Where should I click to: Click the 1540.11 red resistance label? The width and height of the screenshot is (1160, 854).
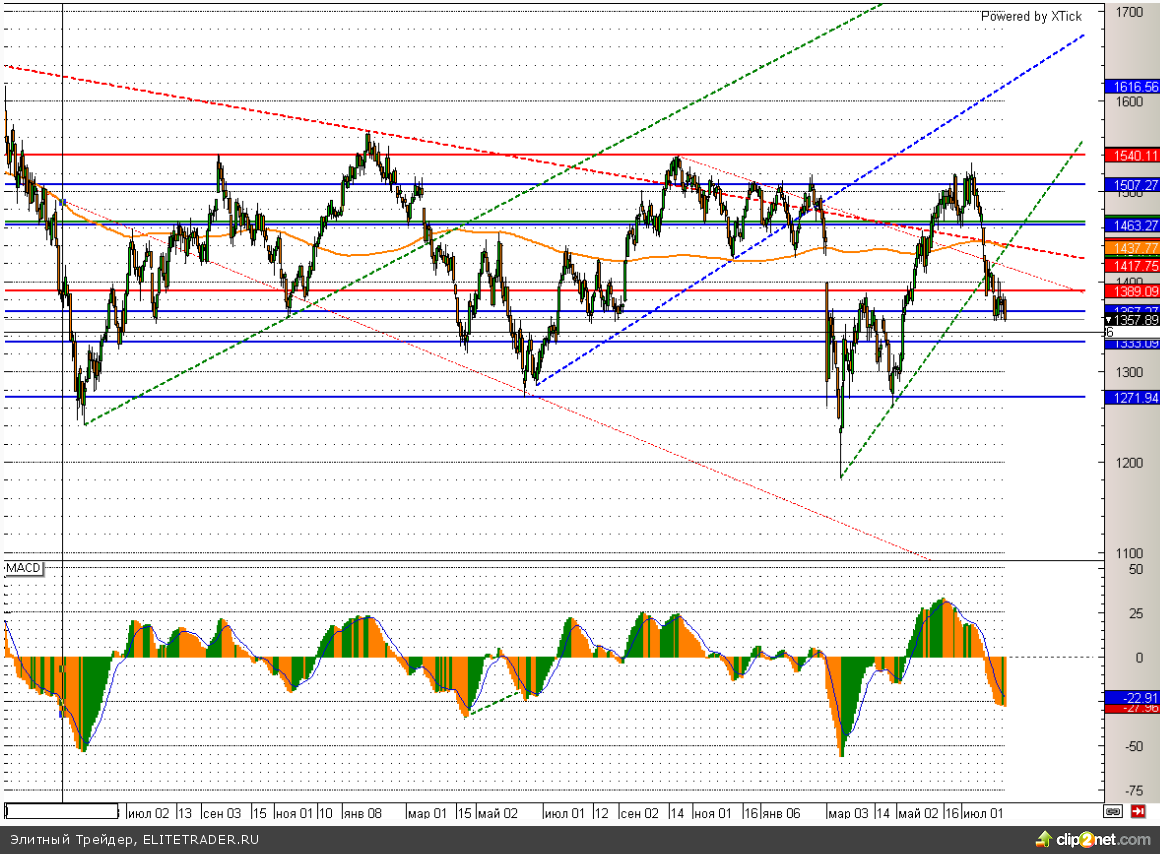coord(1132,155)
